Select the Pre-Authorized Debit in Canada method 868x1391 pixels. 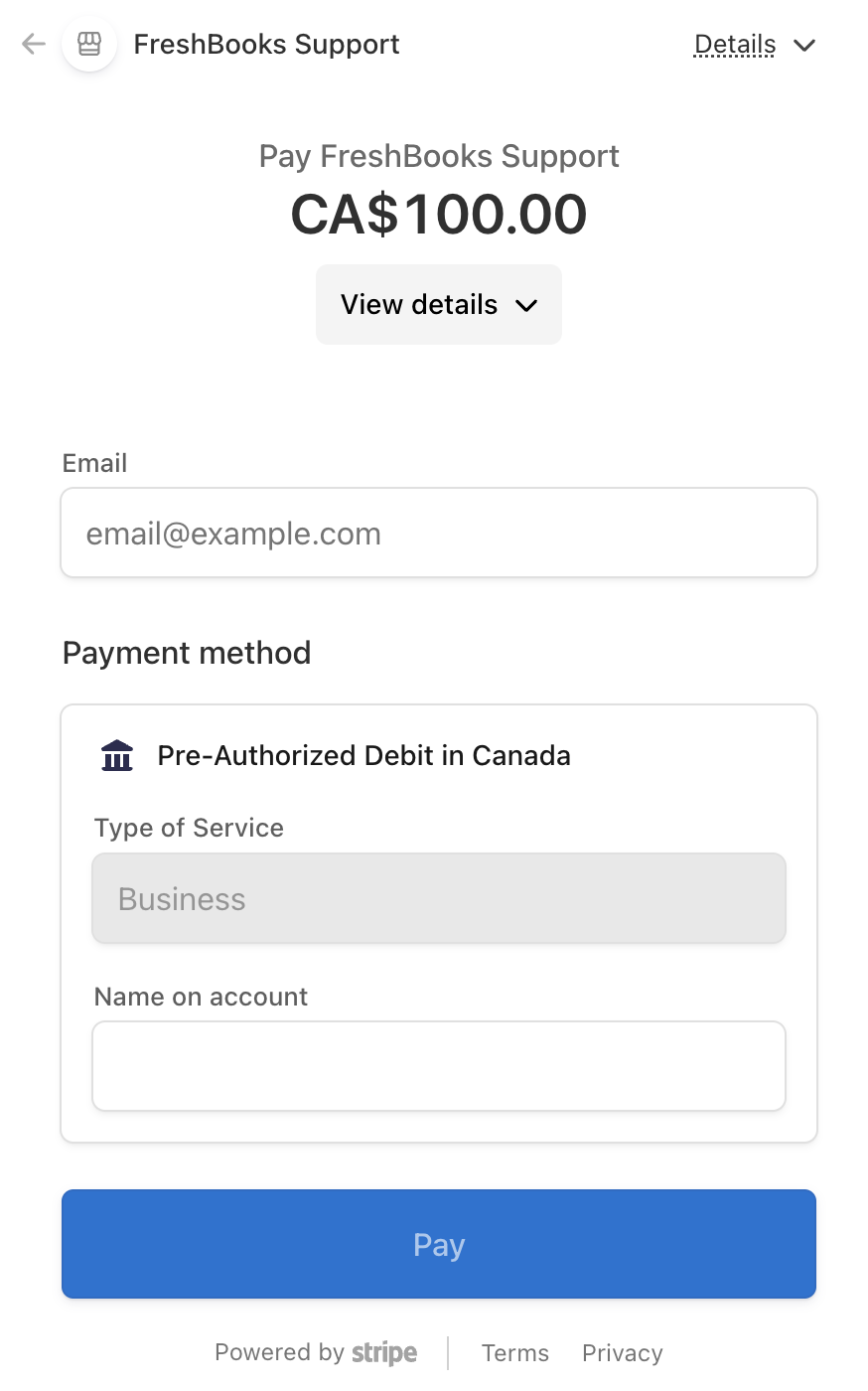[x=363, y=755]
